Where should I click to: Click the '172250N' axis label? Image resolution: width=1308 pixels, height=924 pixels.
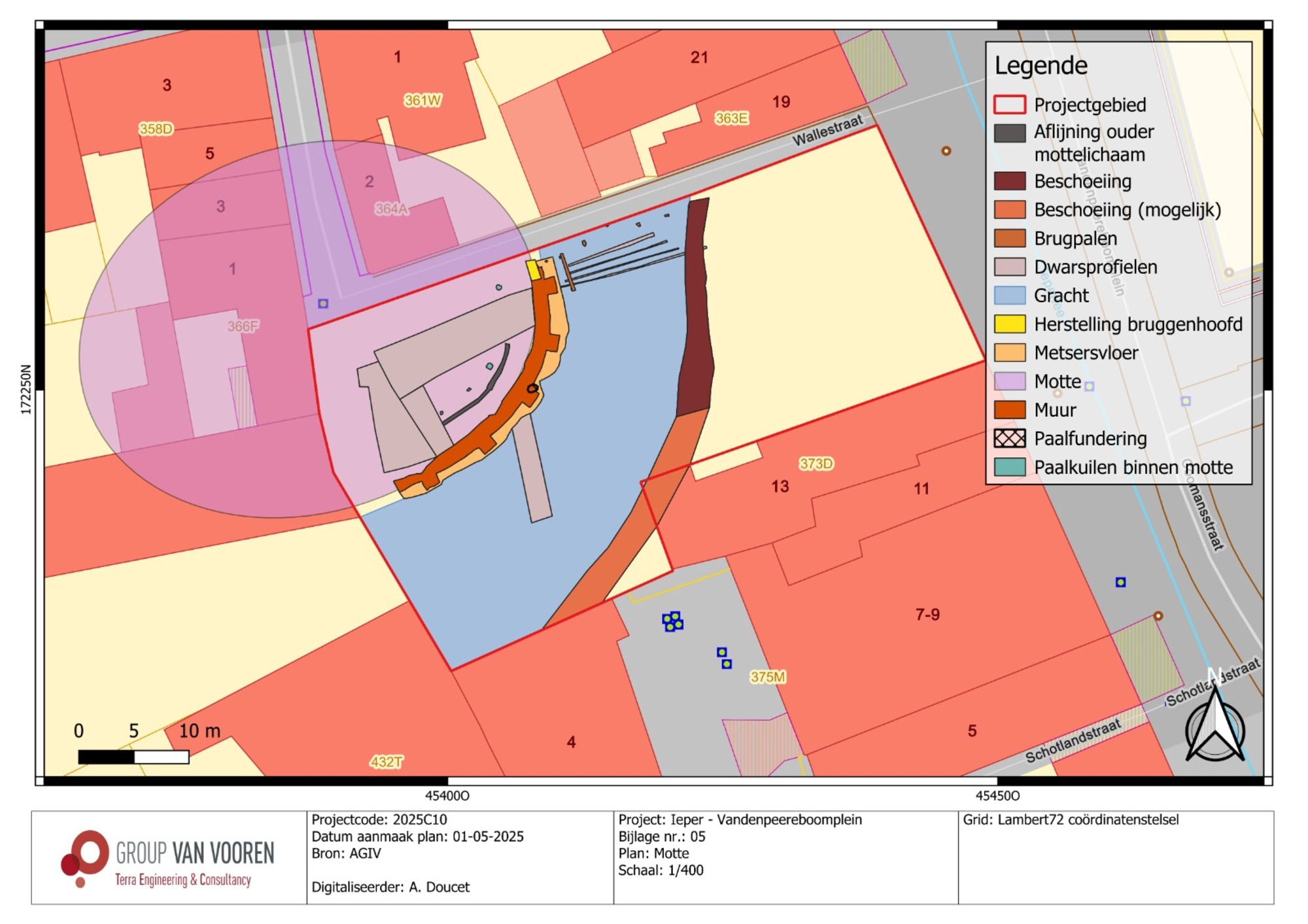click(26, 390)
